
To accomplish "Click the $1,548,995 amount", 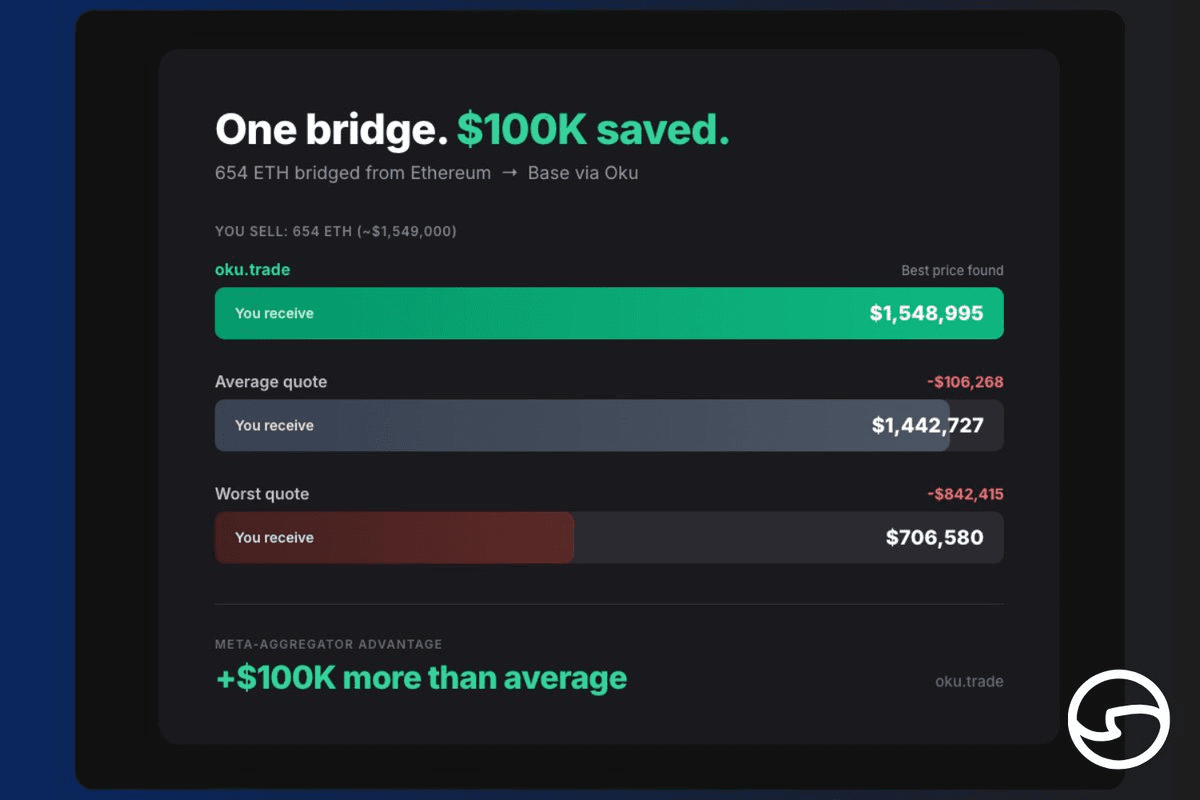I will (926, 313).
